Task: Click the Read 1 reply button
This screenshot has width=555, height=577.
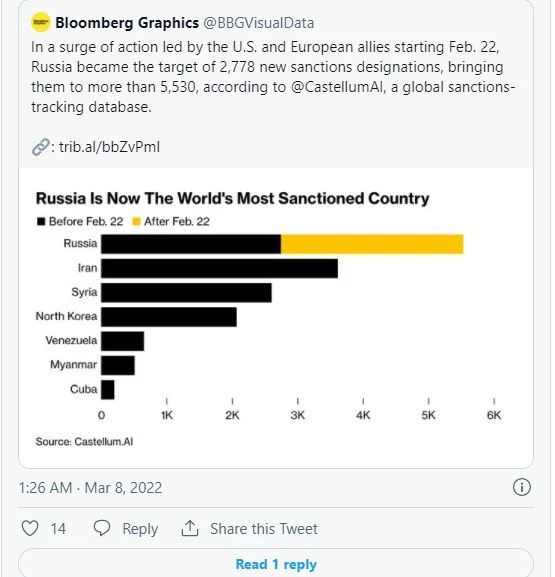Action: click(276, 564)
